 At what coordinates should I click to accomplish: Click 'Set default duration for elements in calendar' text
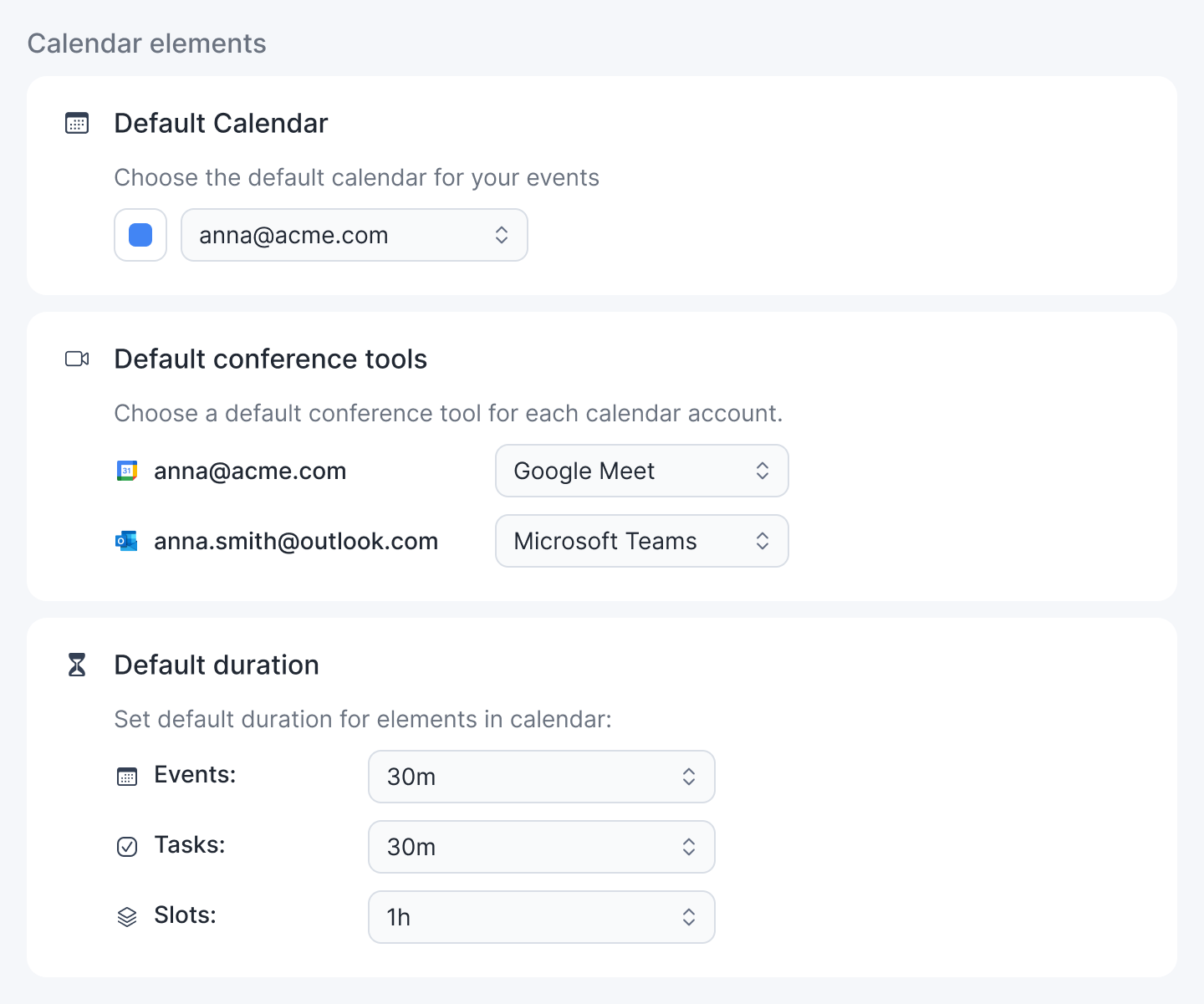click(x=363, y=720)
